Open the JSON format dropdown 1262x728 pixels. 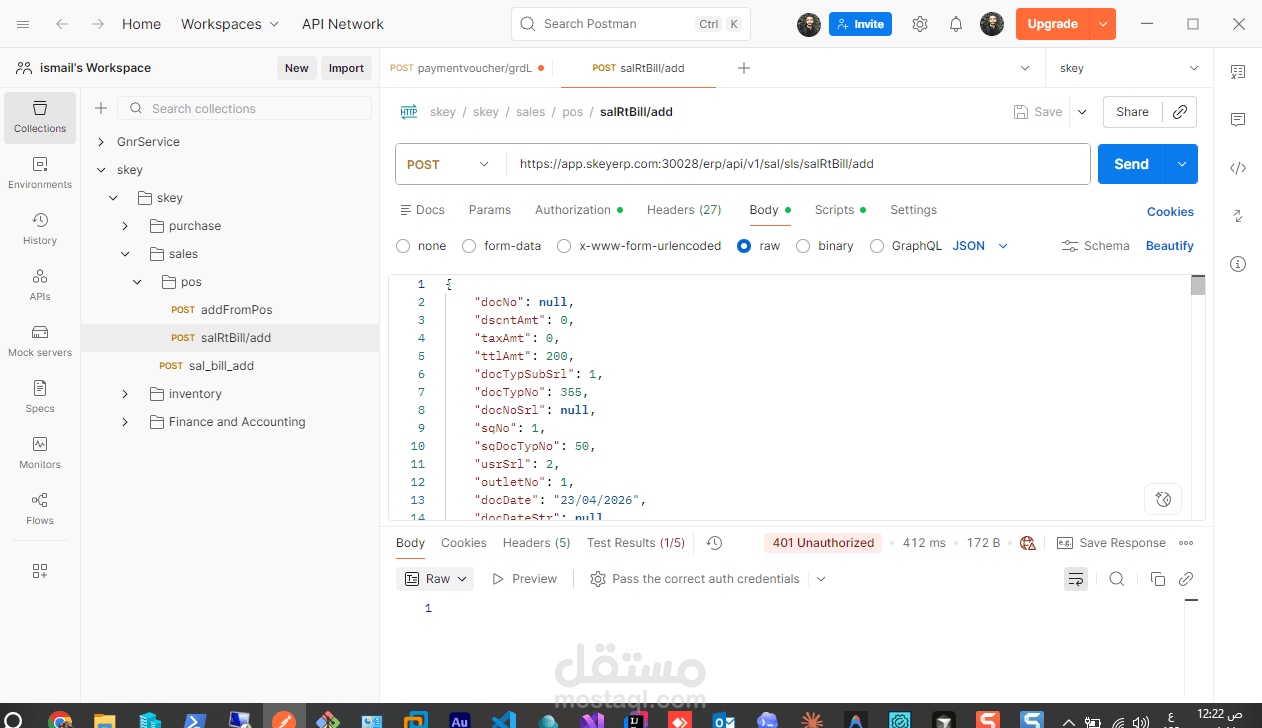tap(980, 246)
